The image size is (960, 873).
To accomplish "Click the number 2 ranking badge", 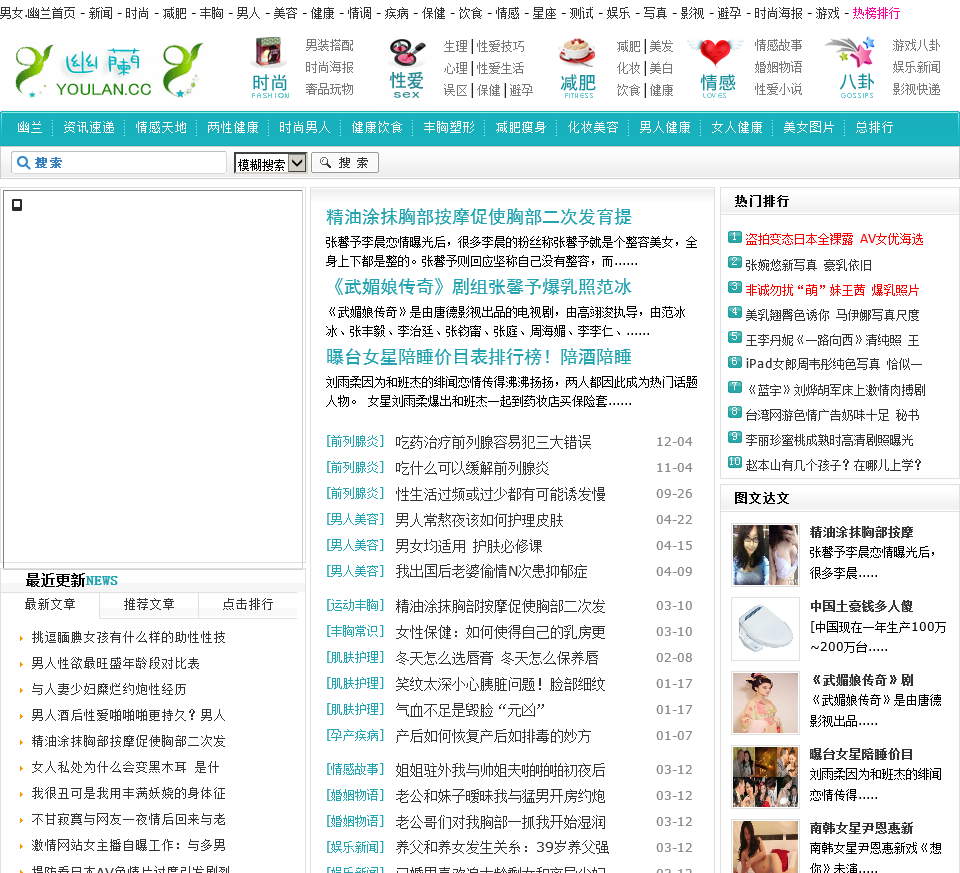I will 735,264.
